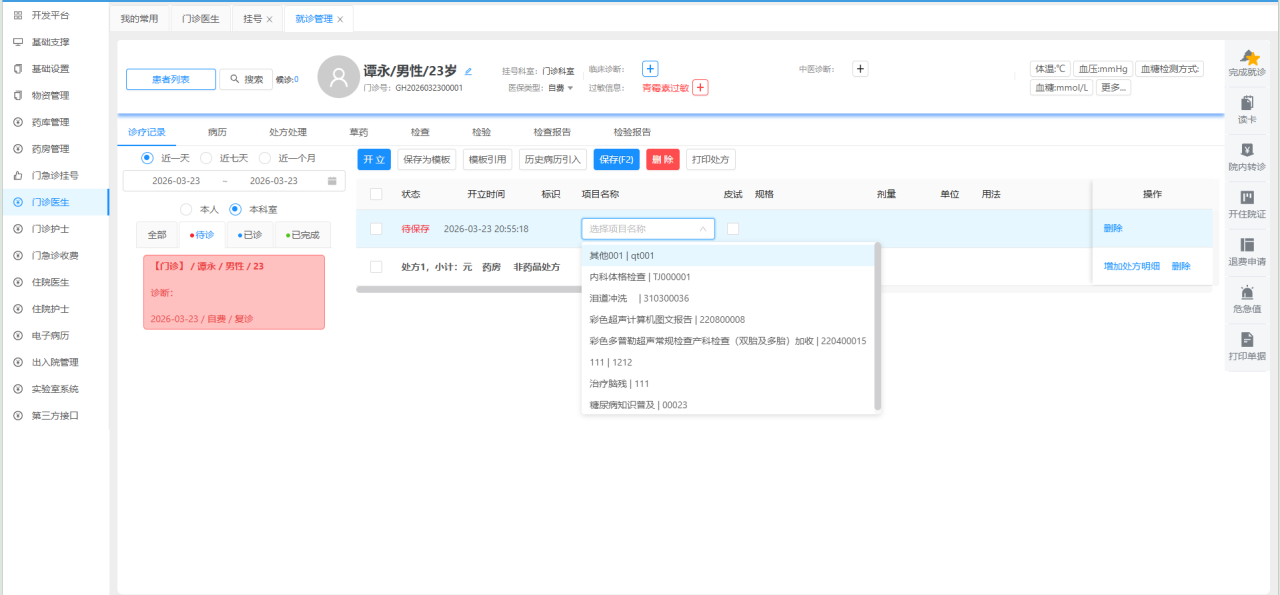1280x595 pixels.
Task: Select patient card 谭永 / 男性 / 23
Action: point(234,292)
